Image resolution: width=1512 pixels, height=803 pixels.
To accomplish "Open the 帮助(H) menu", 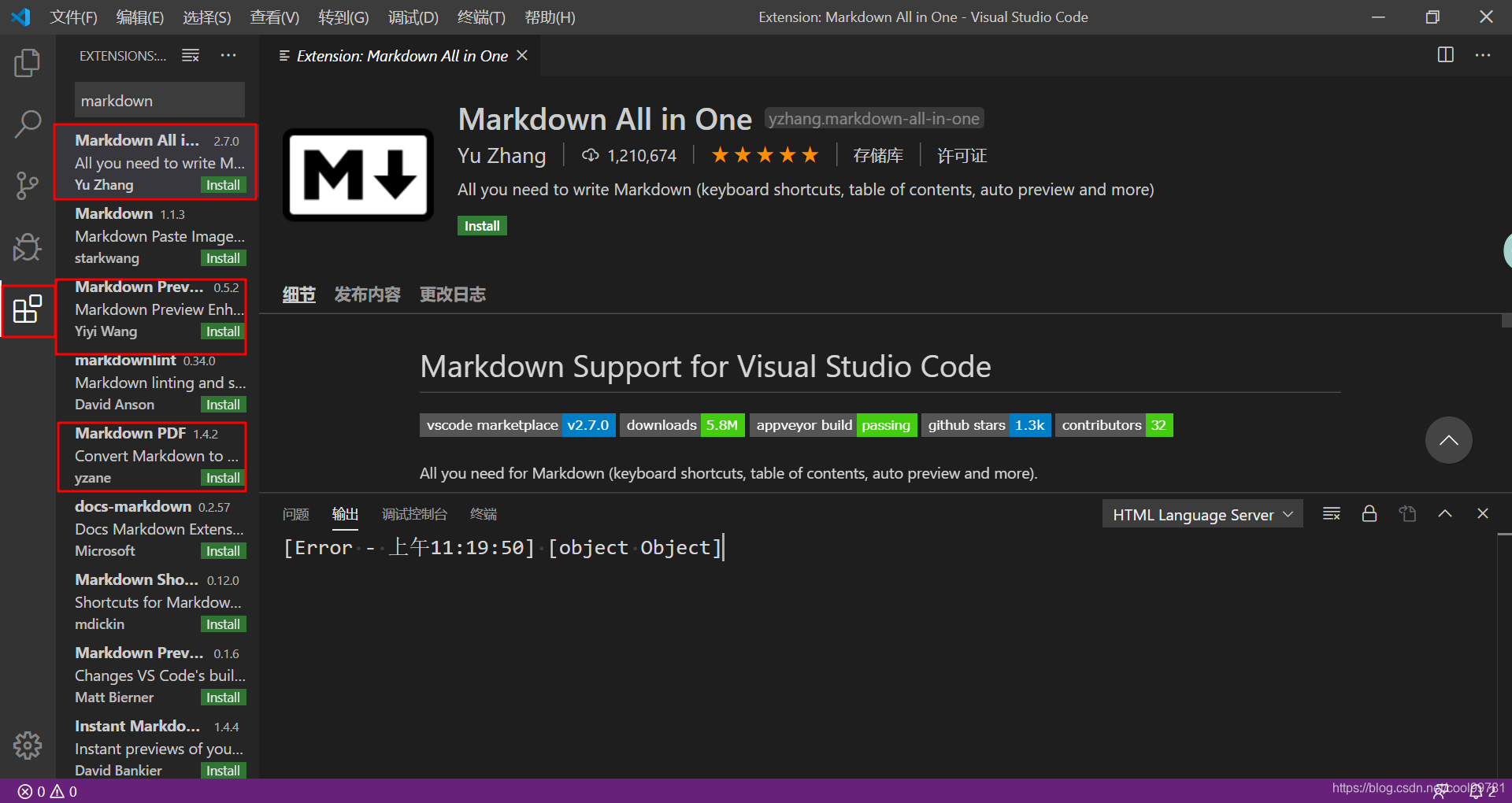I will (x=550, y=17).
